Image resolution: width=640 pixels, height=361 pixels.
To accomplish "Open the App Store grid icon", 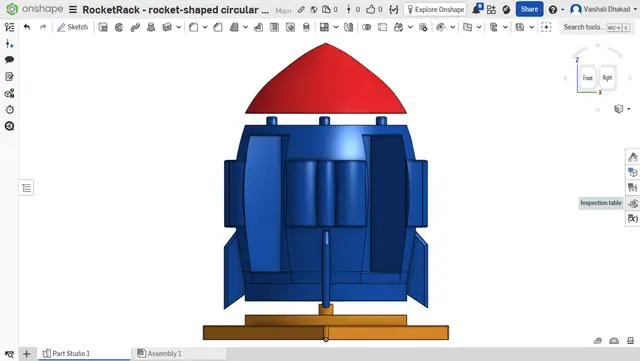I will pos(491,9).
